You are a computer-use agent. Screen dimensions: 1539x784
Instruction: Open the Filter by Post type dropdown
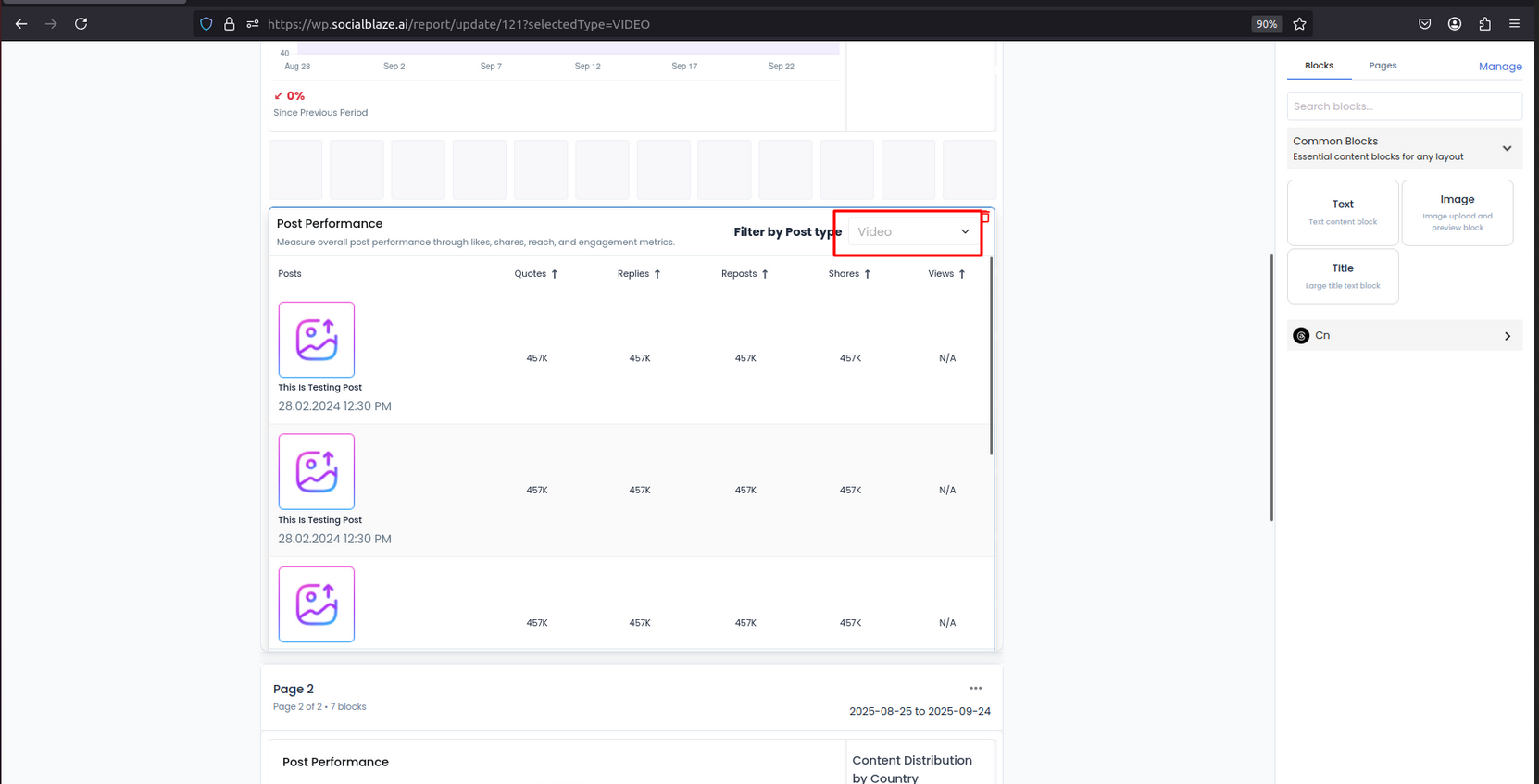912,232
